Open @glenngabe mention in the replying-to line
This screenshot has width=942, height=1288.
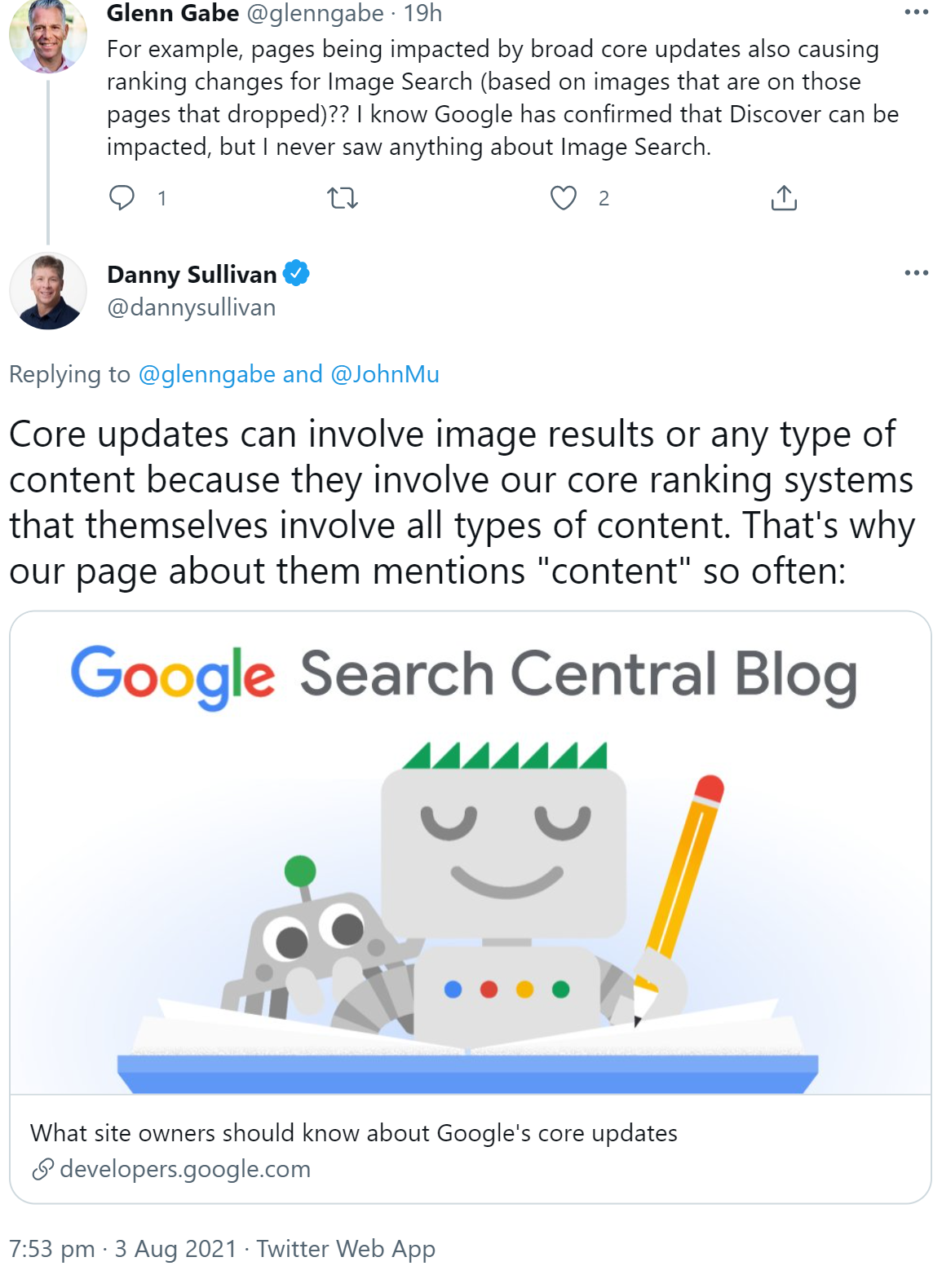(x=207, y=375)
